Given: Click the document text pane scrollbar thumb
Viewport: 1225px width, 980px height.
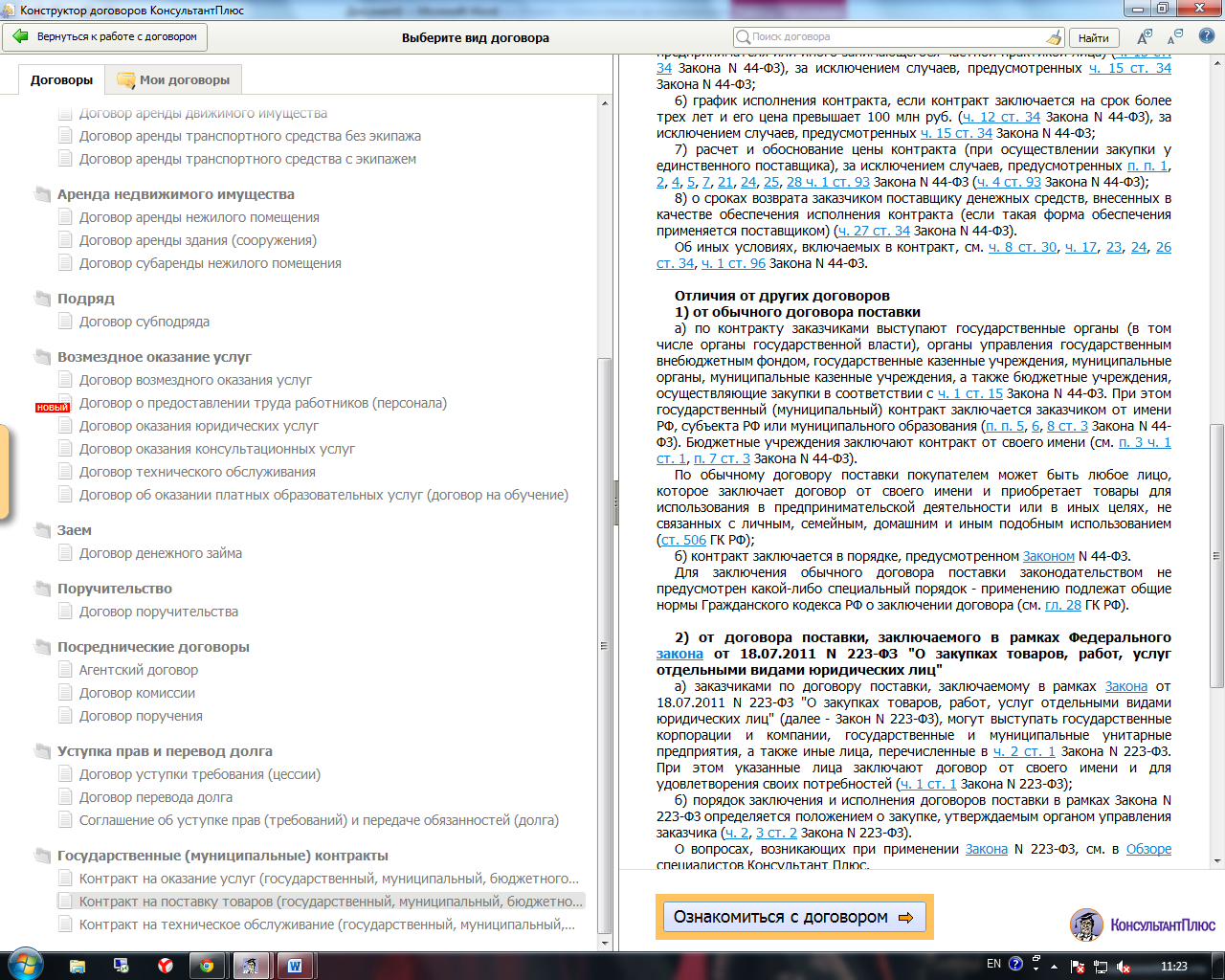Looking at the screenshot, I should pyautogui.click(x=1216, y=555).
